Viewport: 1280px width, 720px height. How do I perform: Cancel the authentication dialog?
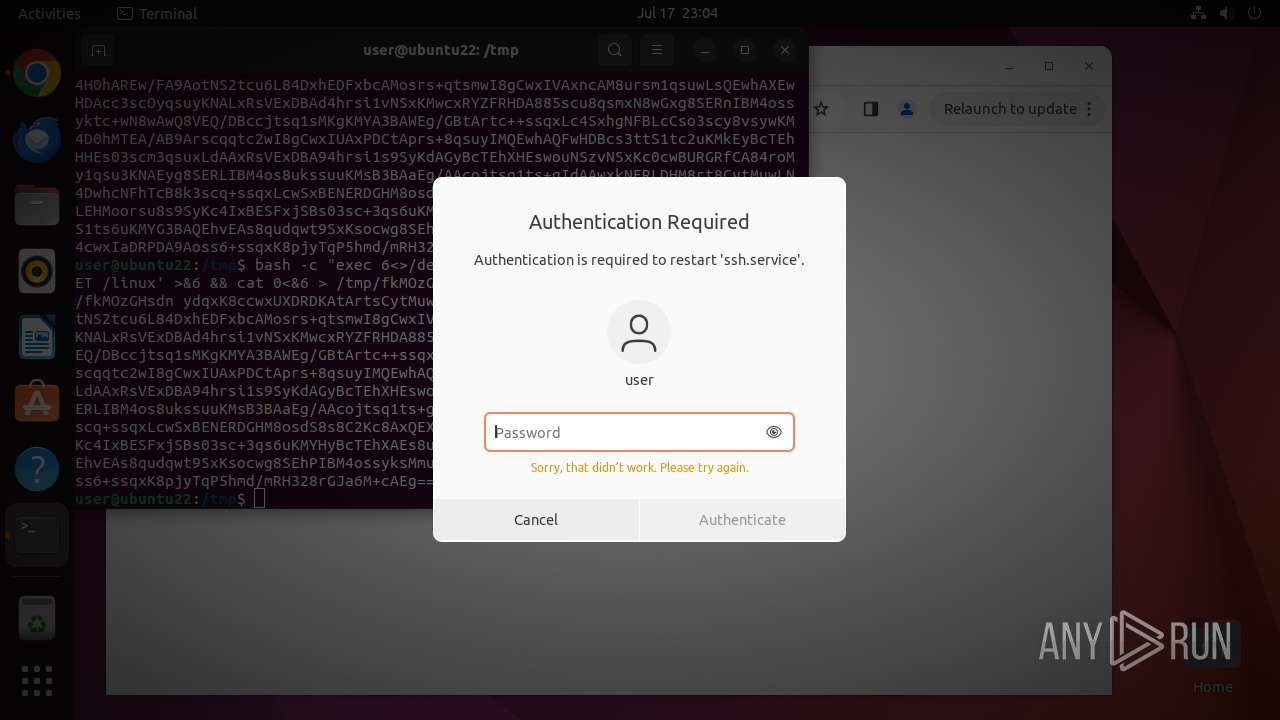(536, 520)
